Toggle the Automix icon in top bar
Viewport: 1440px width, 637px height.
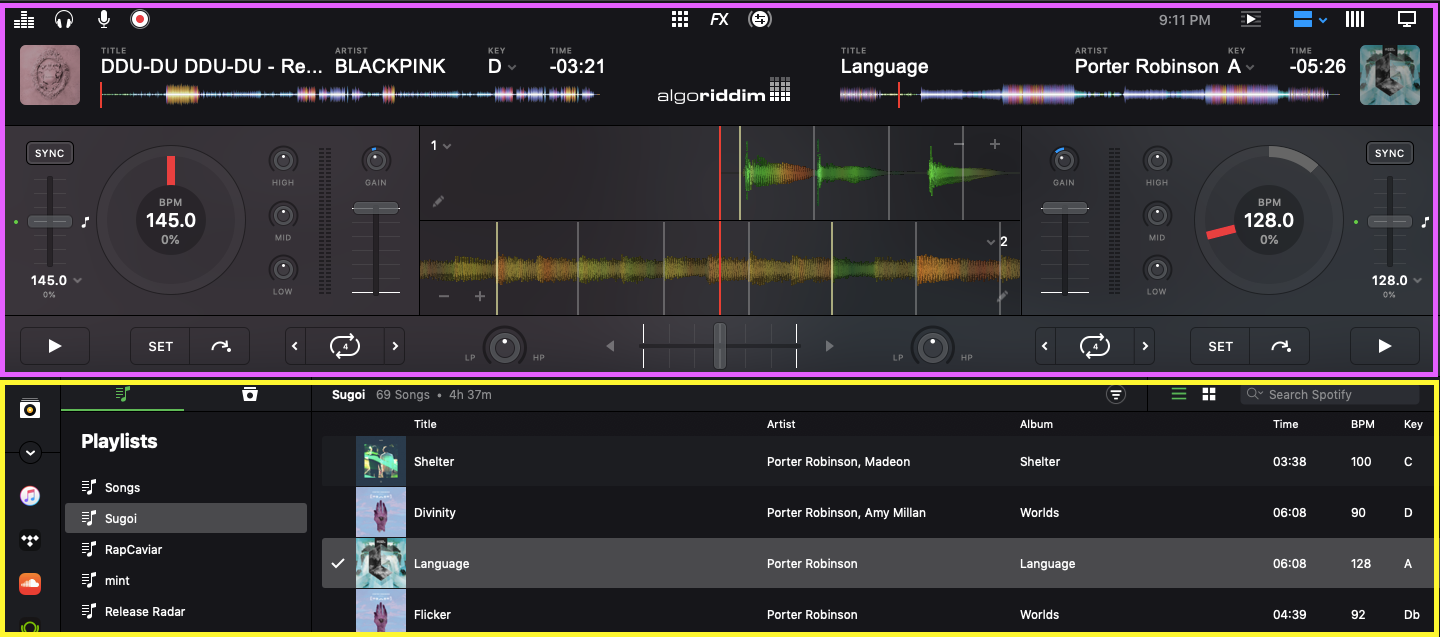coord(760,19)
